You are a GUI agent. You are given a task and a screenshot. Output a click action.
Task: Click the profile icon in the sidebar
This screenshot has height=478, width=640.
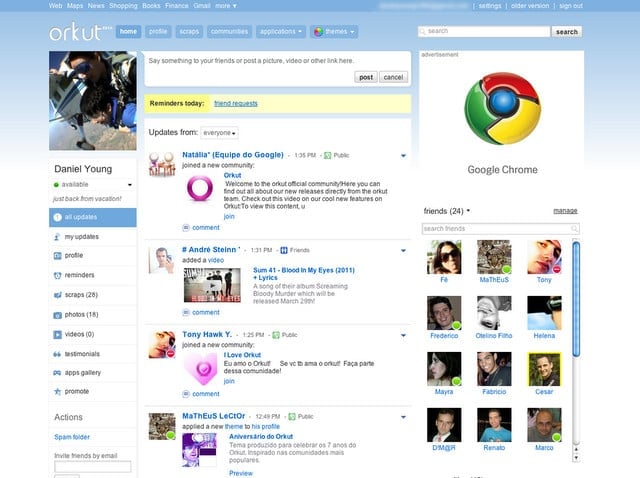pyautogui.click(x=57, y=256)
